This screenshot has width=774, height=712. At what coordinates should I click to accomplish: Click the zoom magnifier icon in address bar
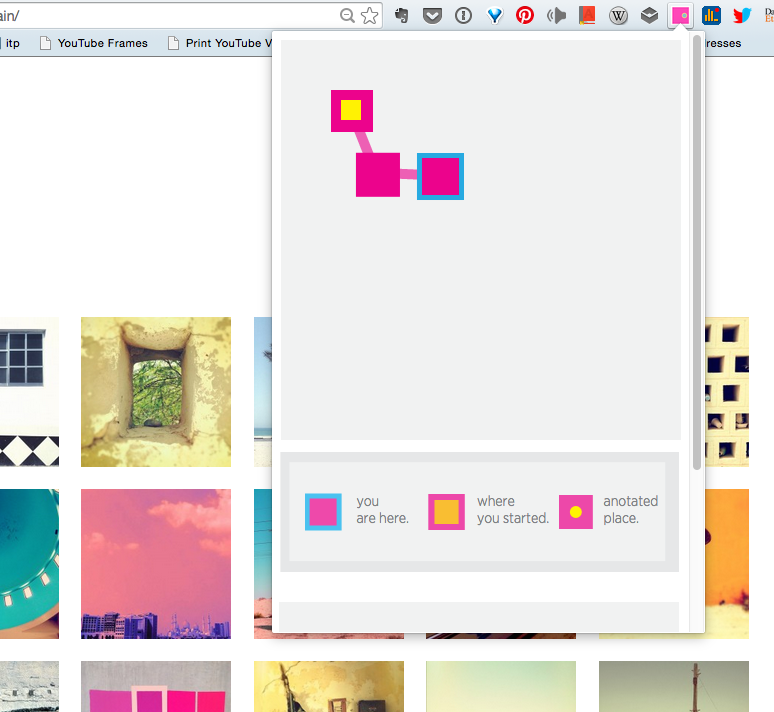coord(348,15)
